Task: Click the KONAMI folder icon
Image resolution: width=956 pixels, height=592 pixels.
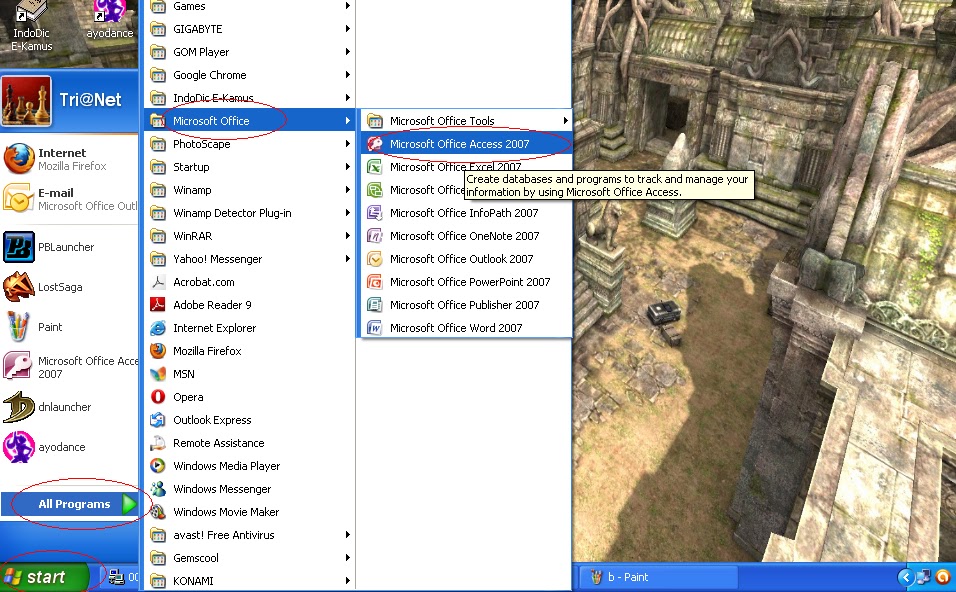Action: [x=158, y=581]
